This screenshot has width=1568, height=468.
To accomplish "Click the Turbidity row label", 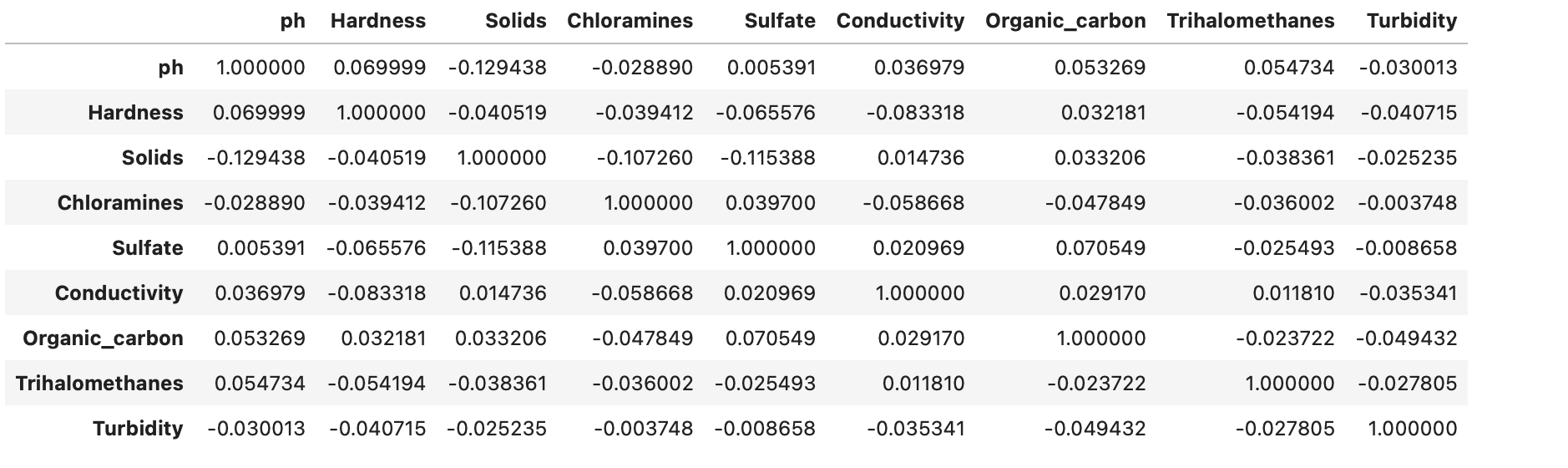I will (138, 429).
